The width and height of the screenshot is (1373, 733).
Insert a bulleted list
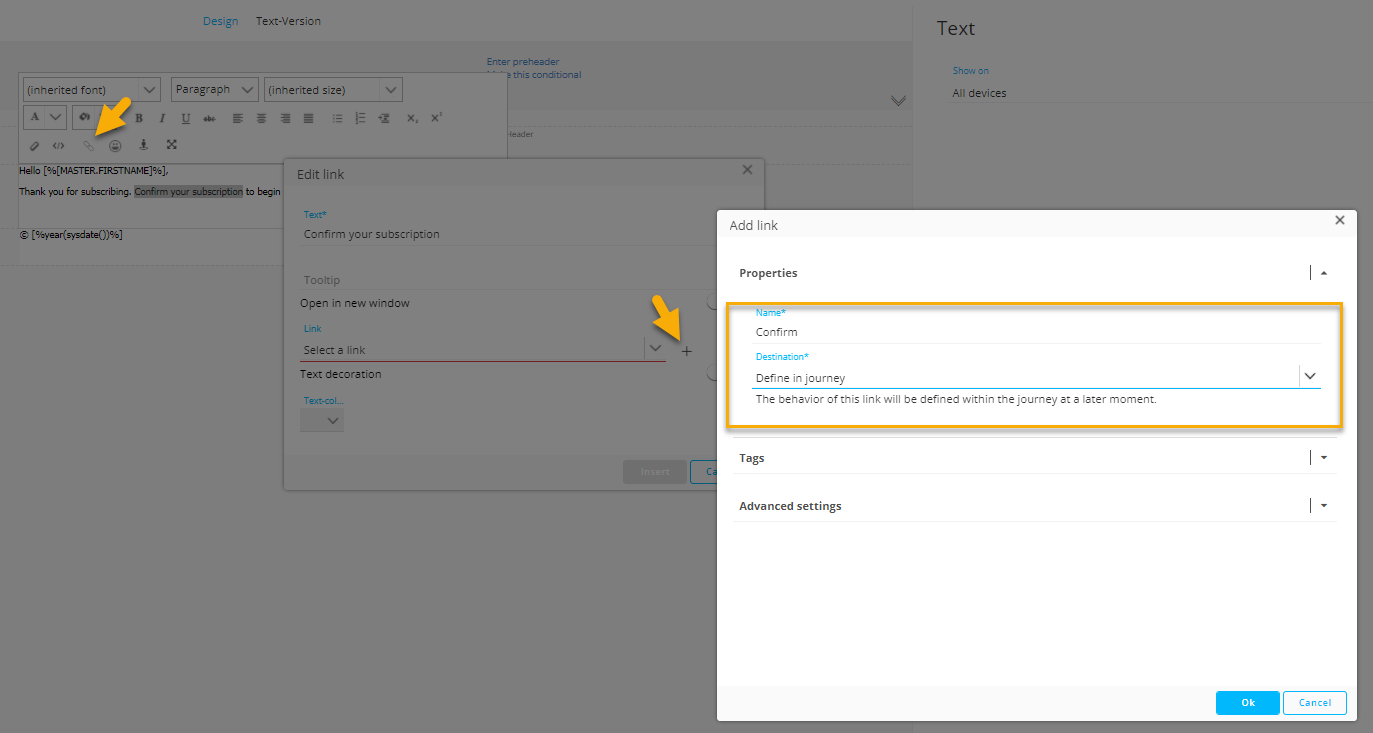(x=337, y=118)
